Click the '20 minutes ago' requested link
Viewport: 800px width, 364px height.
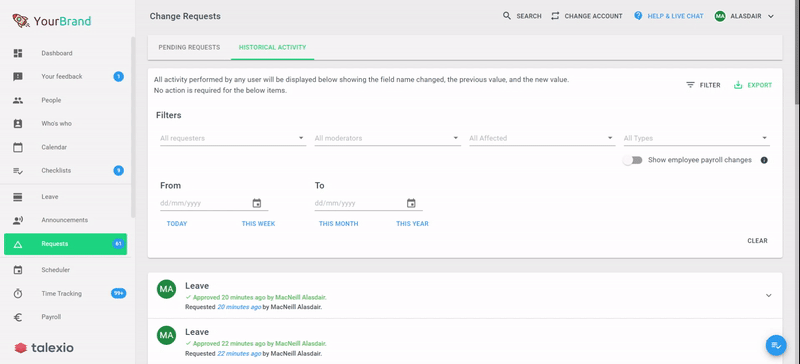(x=239, y=307)
